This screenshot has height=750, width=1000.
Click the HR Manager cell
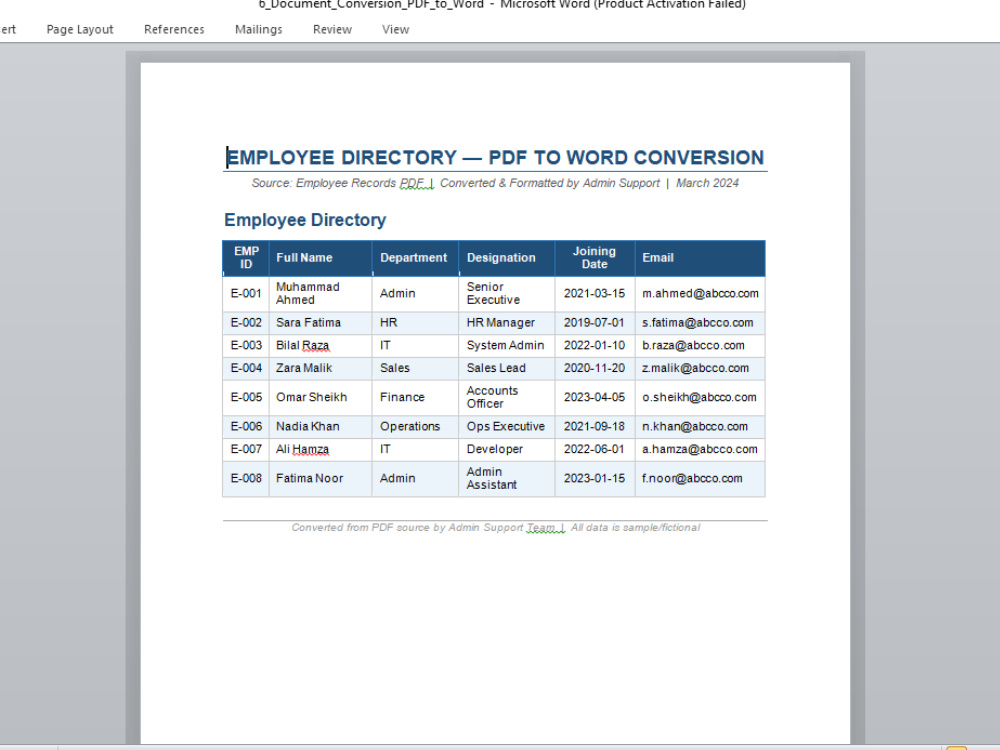(x=507, y=323)
